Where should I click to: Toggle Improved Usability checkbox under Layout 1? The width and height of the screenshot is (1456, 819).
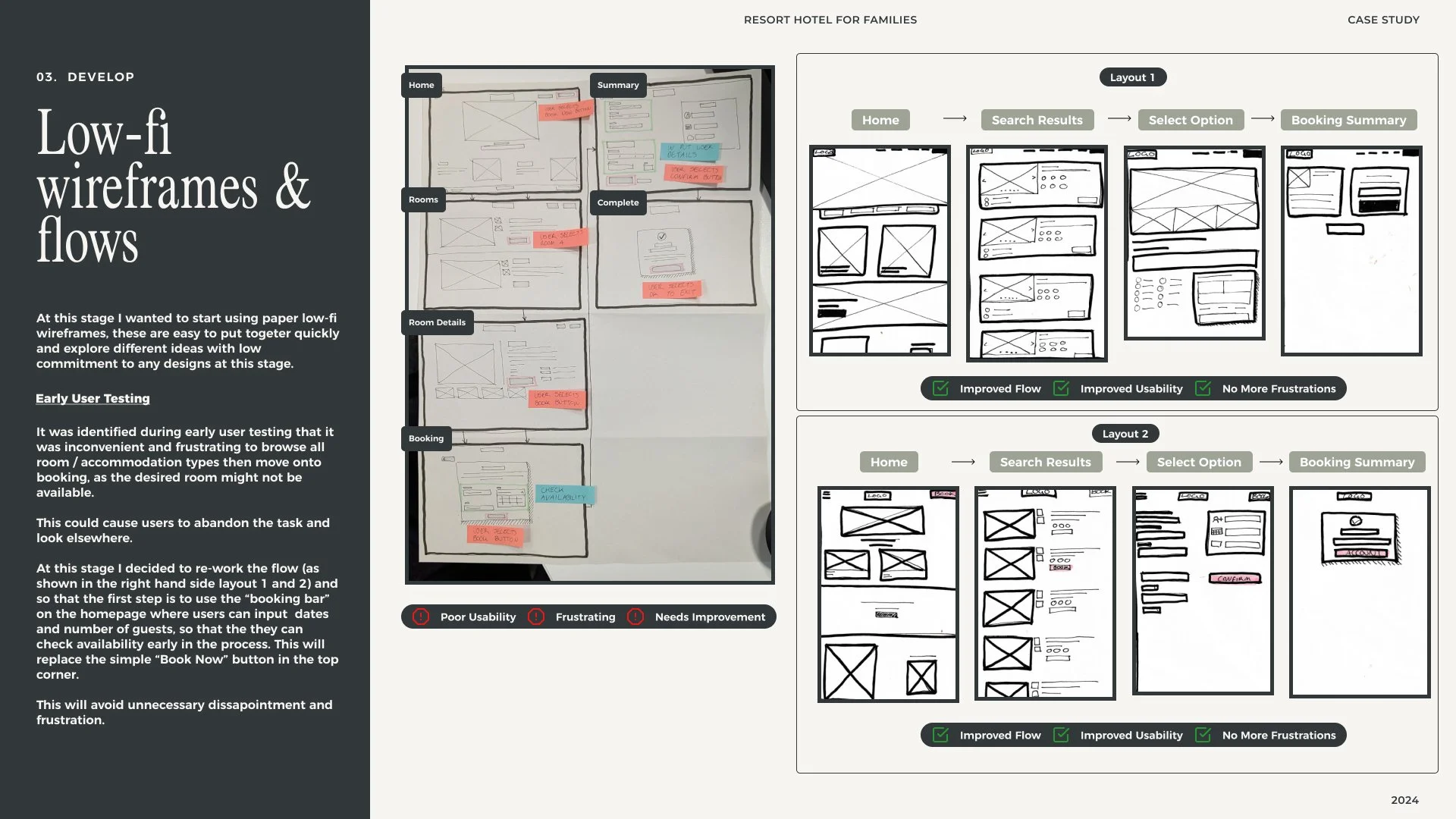(x=1061, y=388)
